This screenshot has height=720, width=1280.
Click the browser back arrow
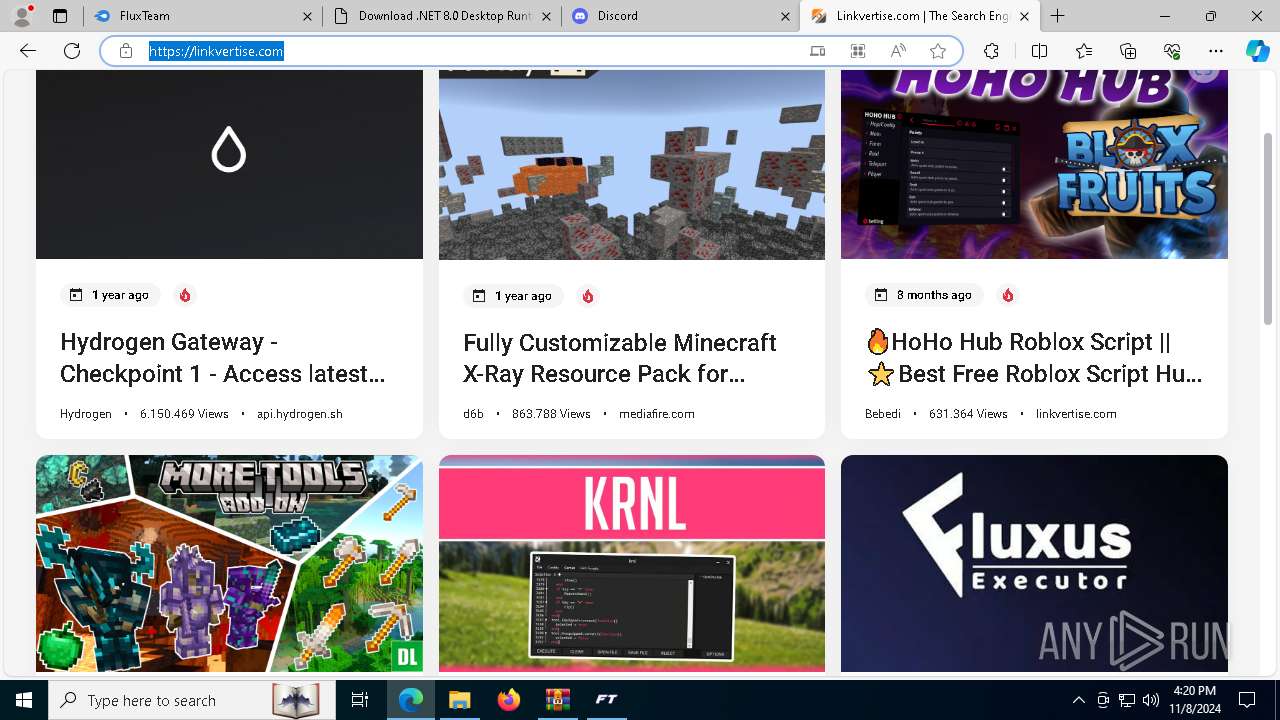tap(28, 51)
